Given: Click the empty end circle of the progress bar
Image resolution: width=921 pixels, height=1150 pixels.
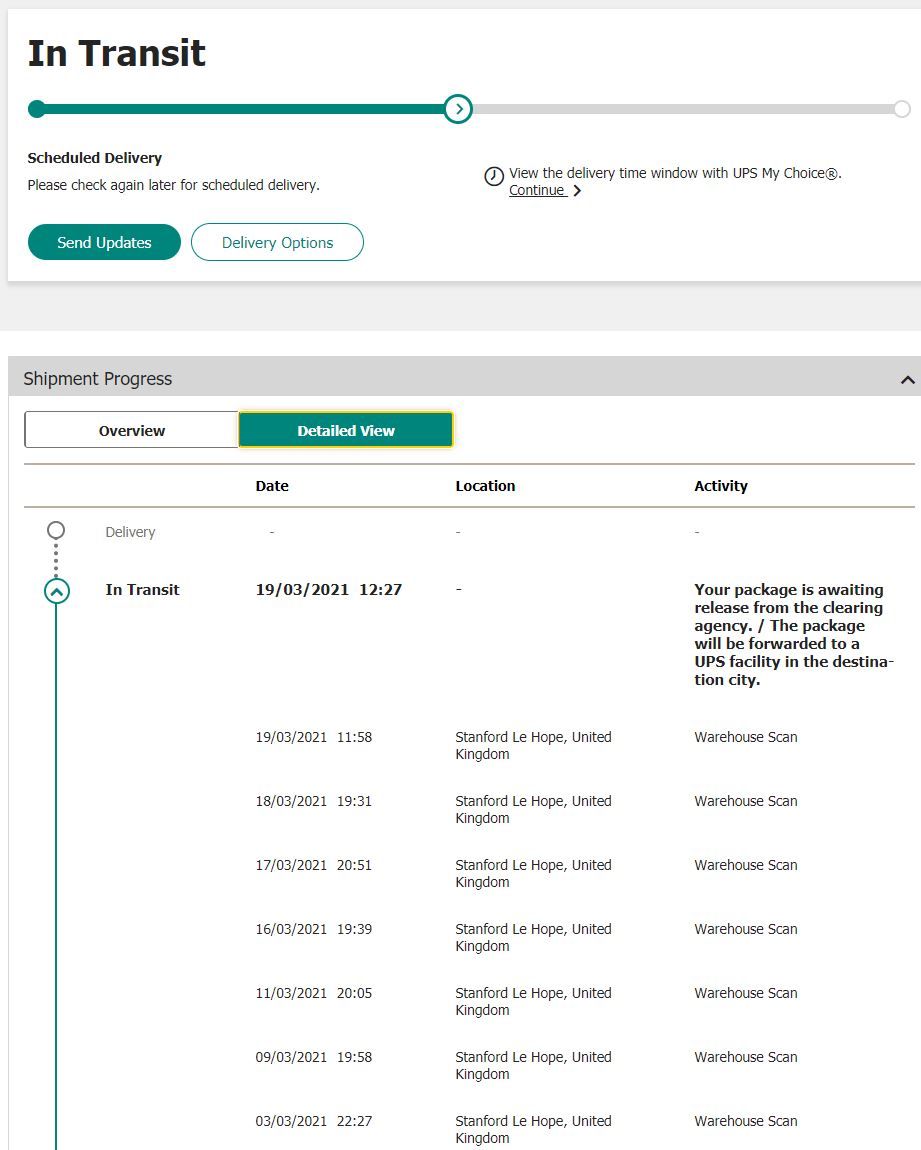Looking at the screenshot, I should (x=901, y=109).
